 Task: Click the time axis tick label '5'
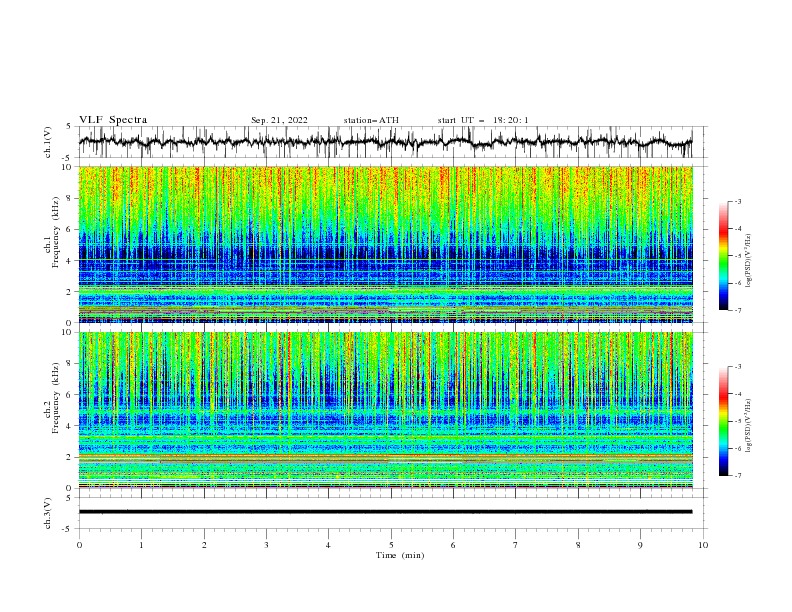[391, 545]
